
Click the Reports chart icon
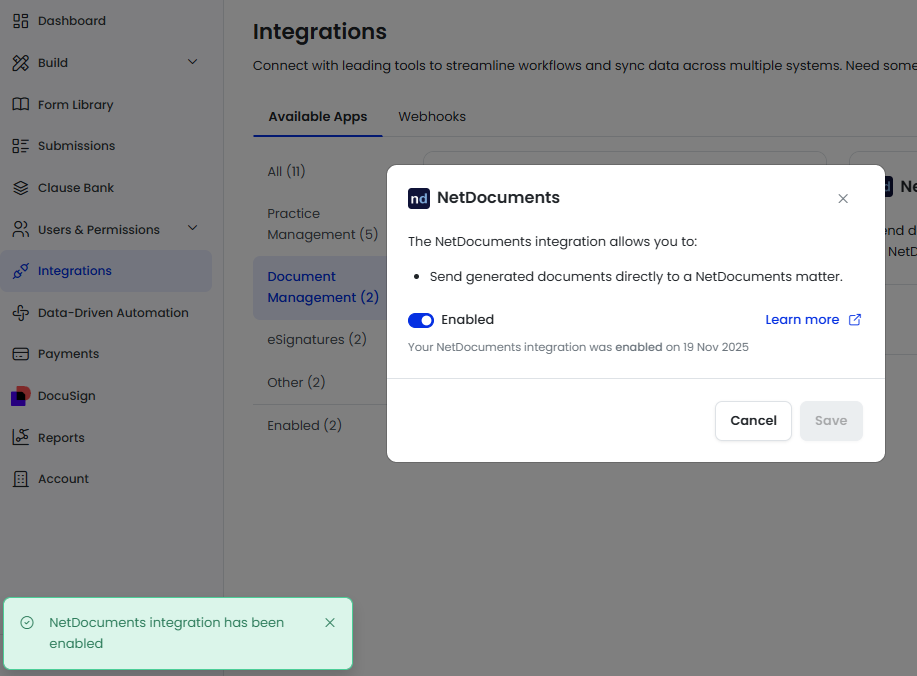pyautogui.click(x=20, y=437)
